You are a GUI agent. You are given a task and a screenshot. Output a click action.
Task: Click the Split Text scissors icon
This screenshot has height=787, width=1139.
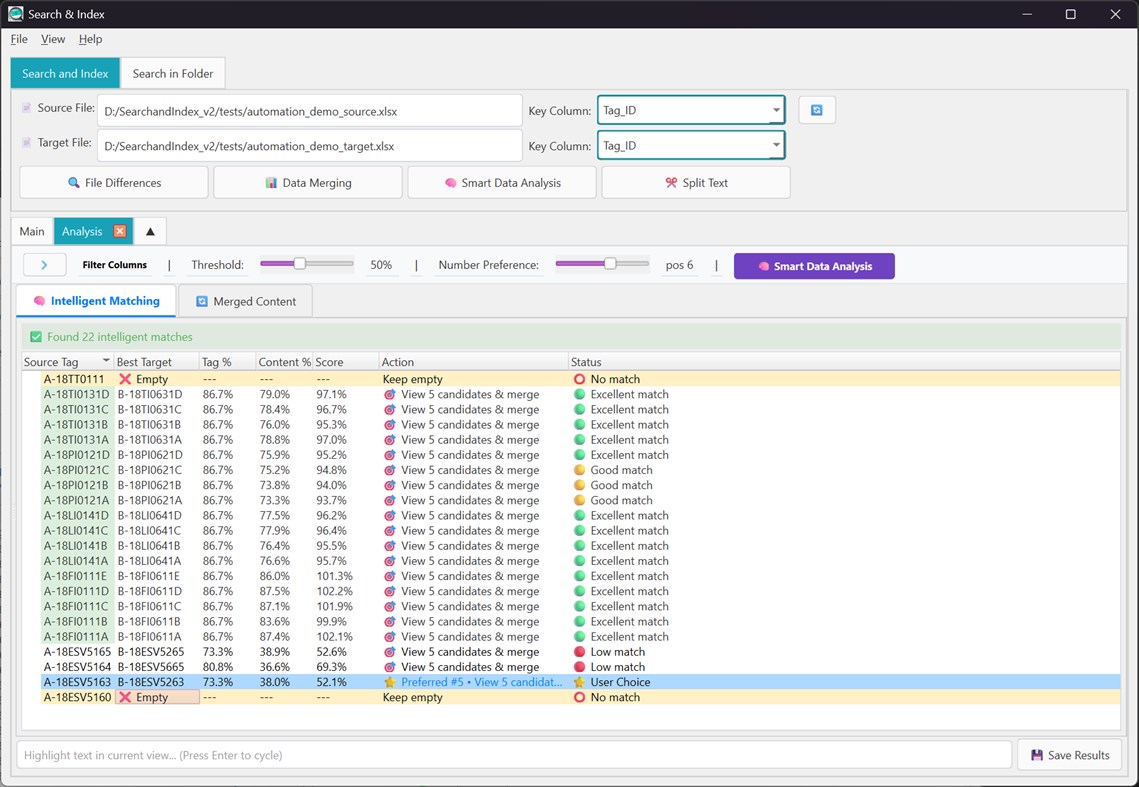coord(671,182)
